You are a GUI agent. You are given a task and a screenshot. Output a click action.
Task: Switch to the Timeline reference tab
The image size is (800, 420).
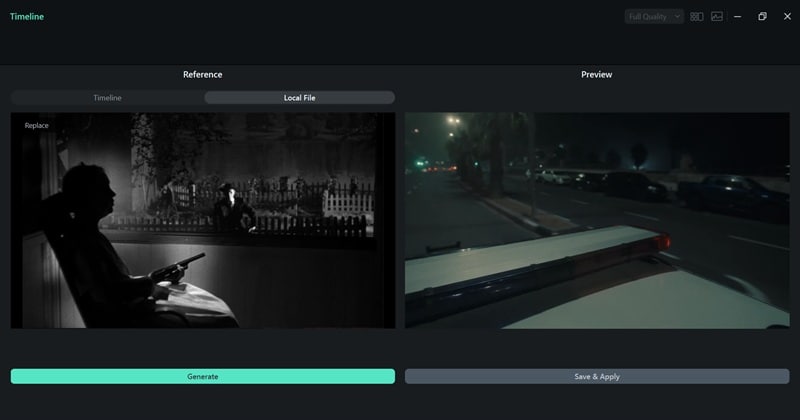point(107,97)
